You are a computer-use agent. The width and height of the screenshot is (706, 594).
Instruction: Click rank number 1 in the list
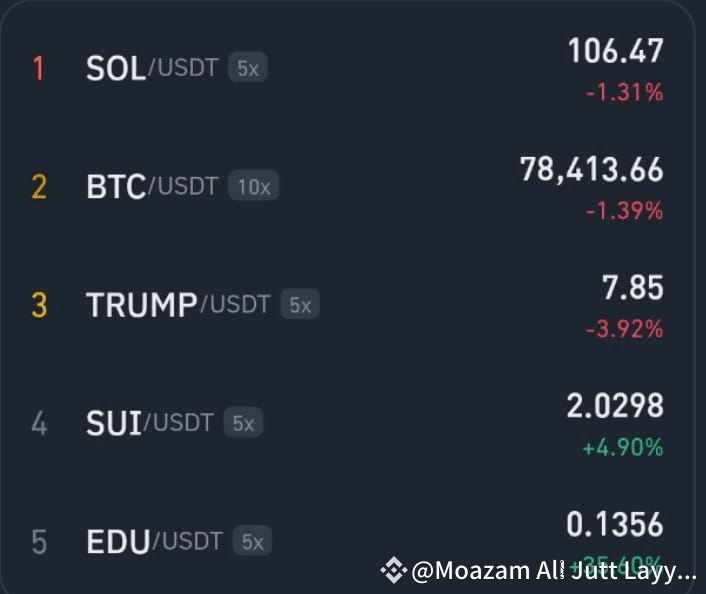click(39, 68)
